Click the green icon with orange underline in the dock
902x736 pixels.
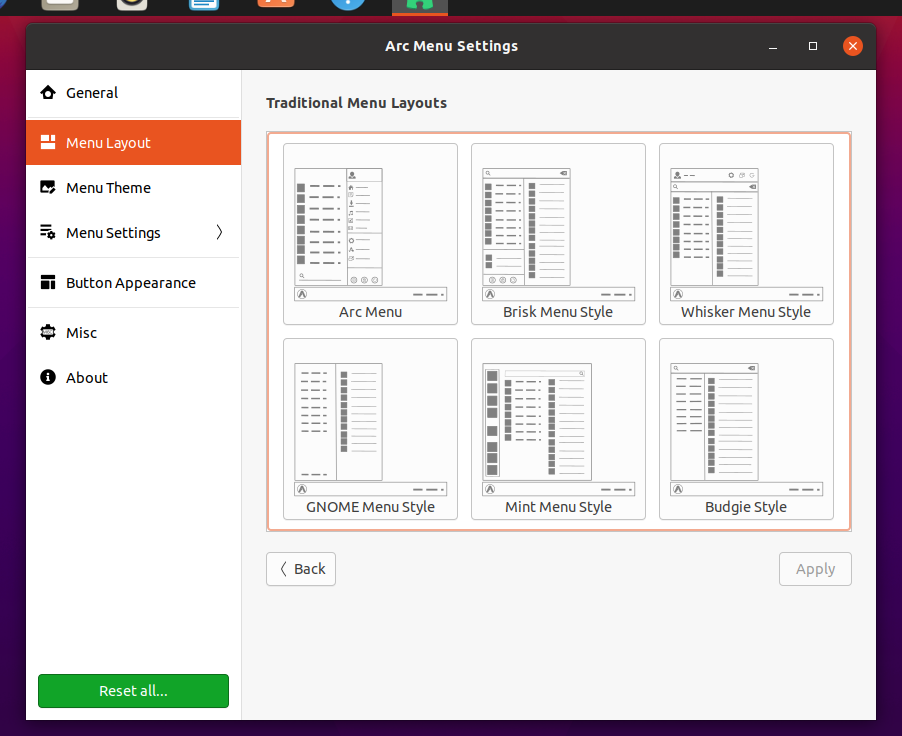pos(420,5)
